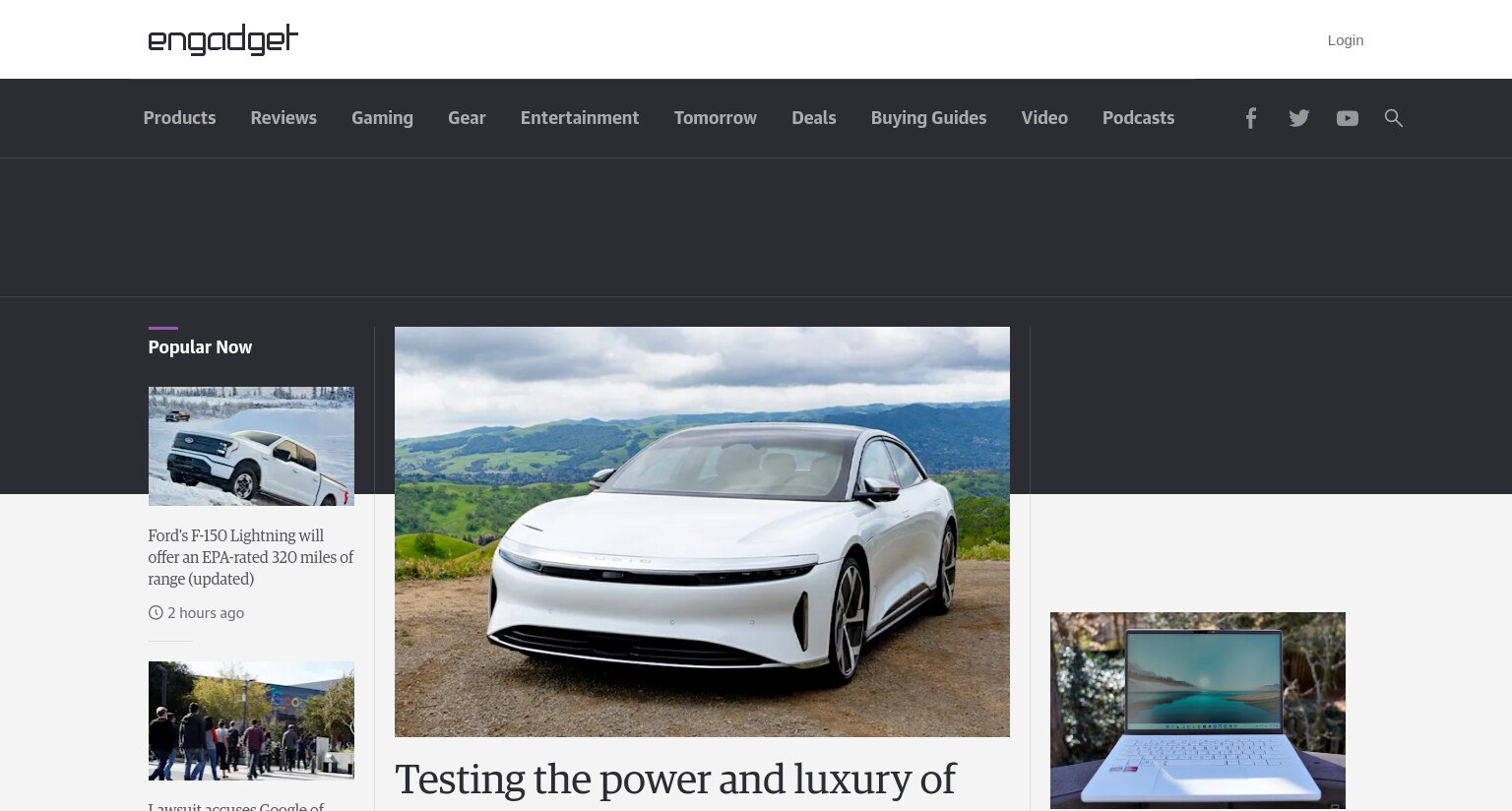Open Engadget's Facebook page icon

click(1250, 118)
